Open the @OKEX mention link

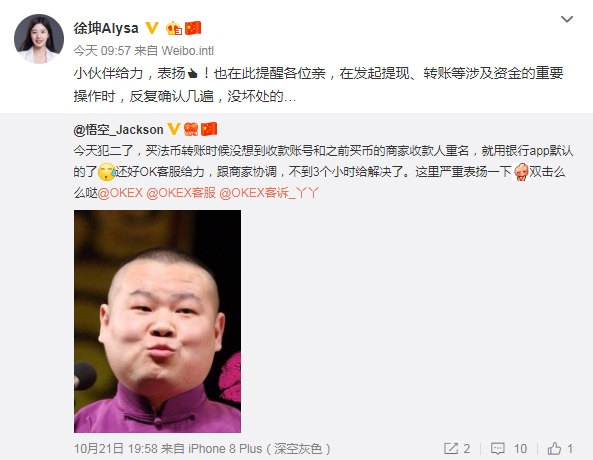(120, 193)
